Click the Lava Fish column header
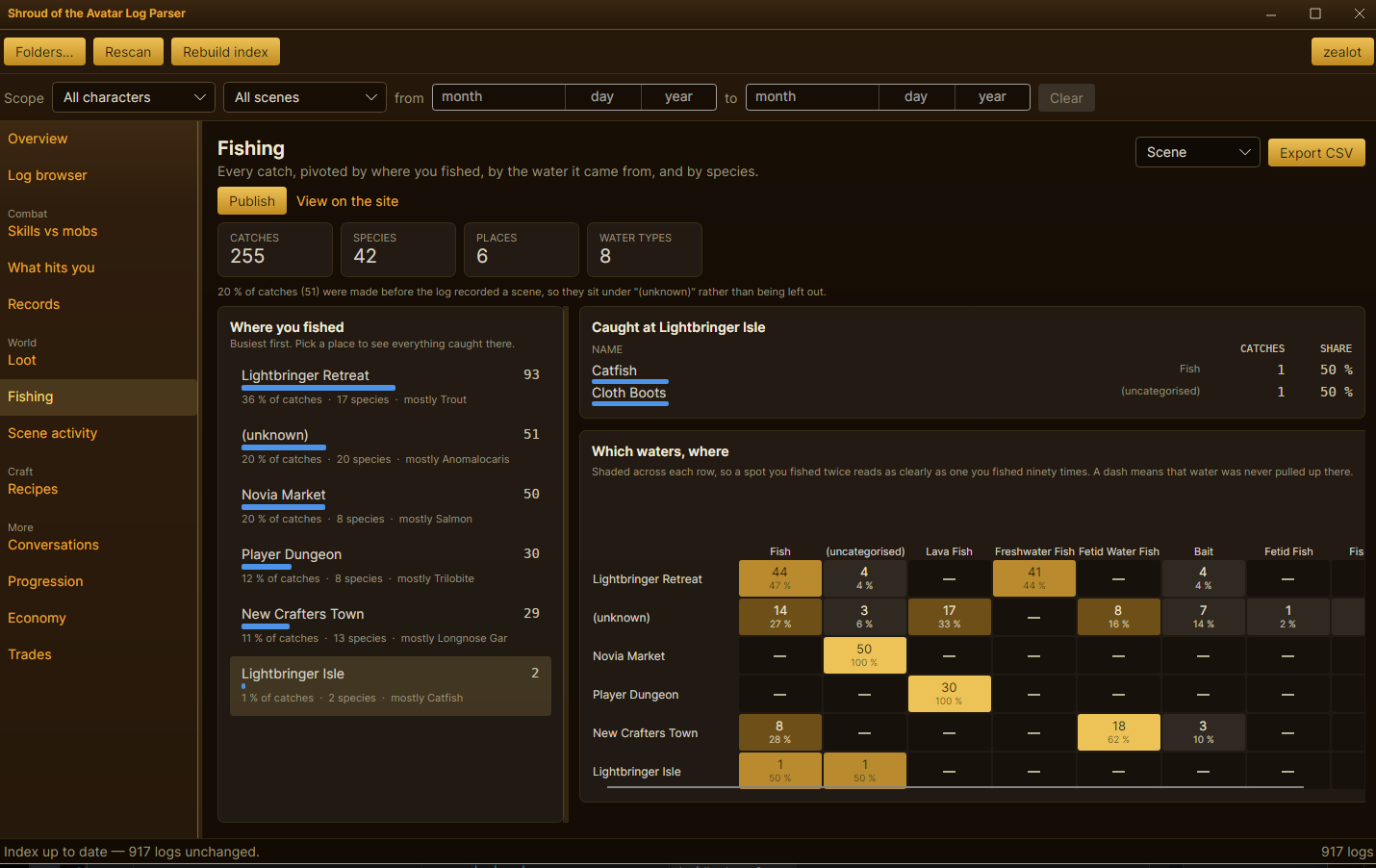This screenshot has width=1376, height=868. click(949, 551)
